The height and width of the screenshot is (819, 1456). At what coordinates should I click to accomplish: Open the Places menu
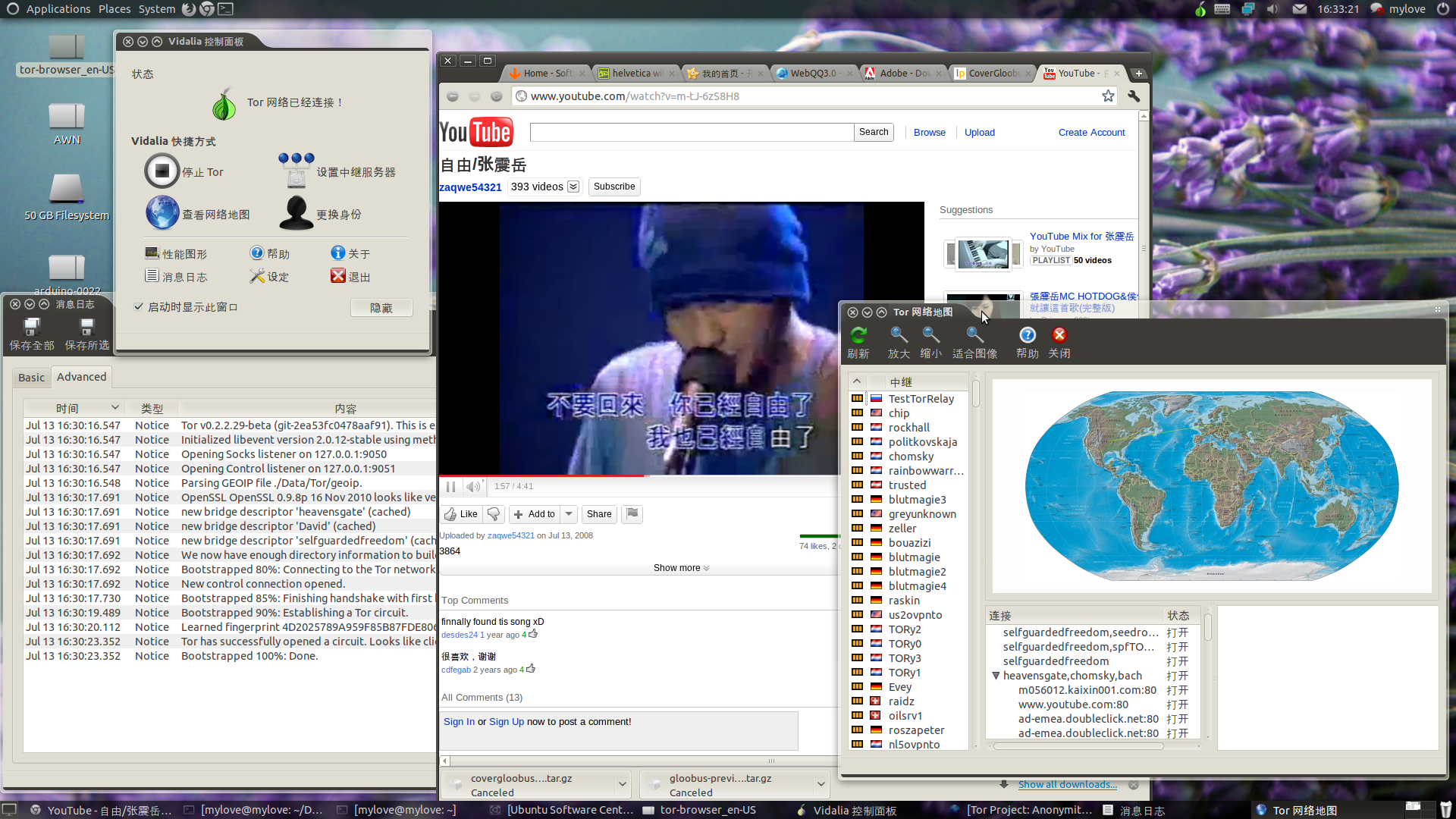pyautogui.click(x=115, y=9)
